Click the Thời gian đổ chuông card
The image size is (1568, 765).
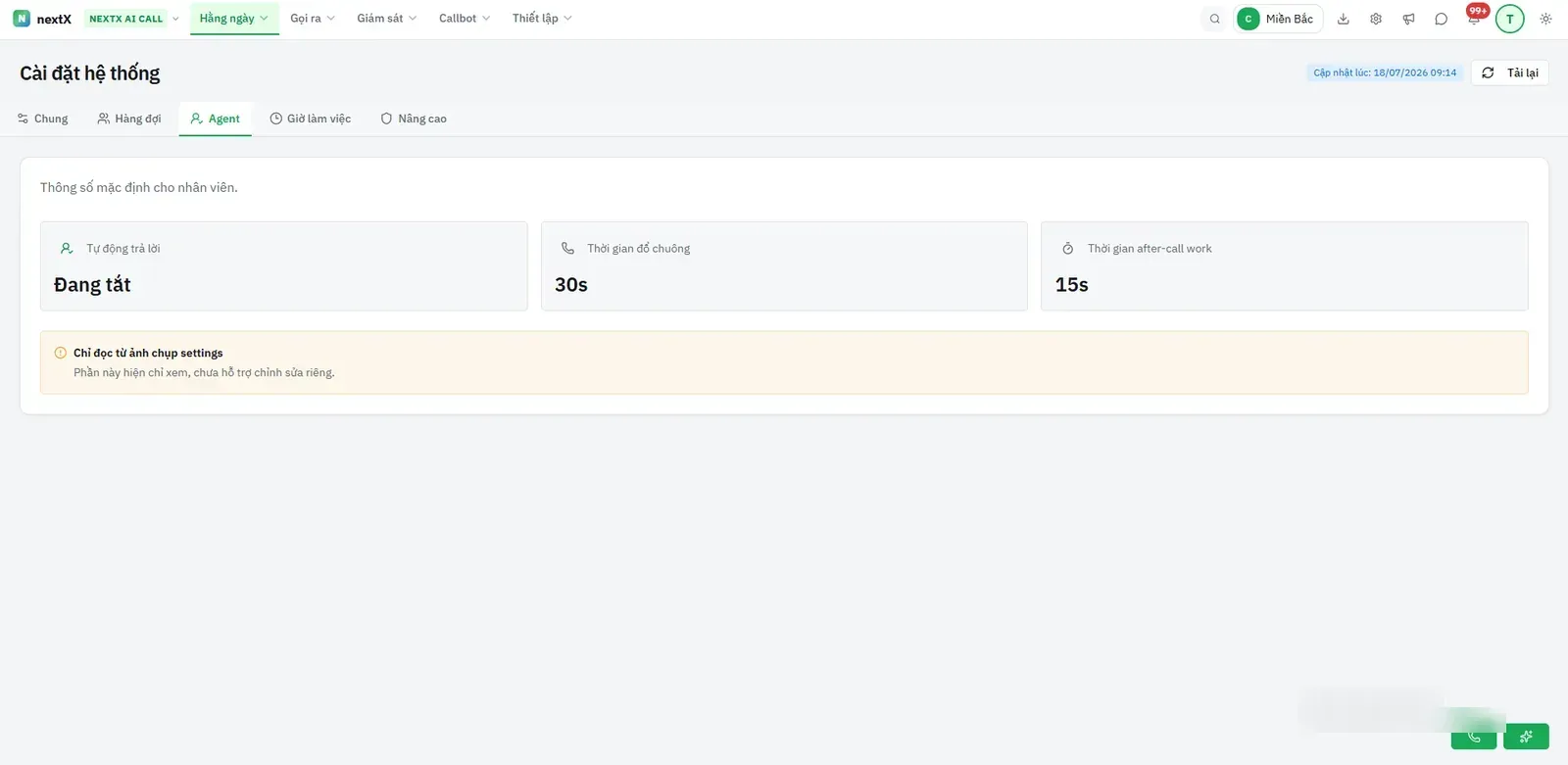[784, 266]
